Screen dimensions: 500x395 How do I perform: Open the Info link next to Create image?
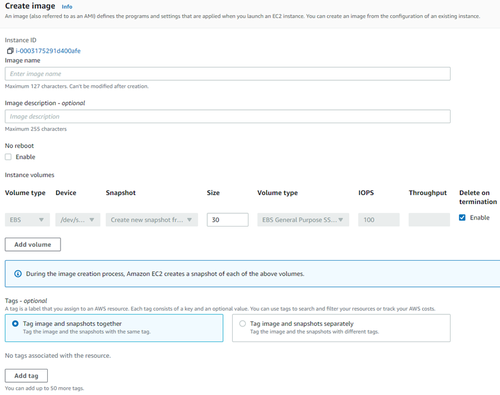pos(67,7)
